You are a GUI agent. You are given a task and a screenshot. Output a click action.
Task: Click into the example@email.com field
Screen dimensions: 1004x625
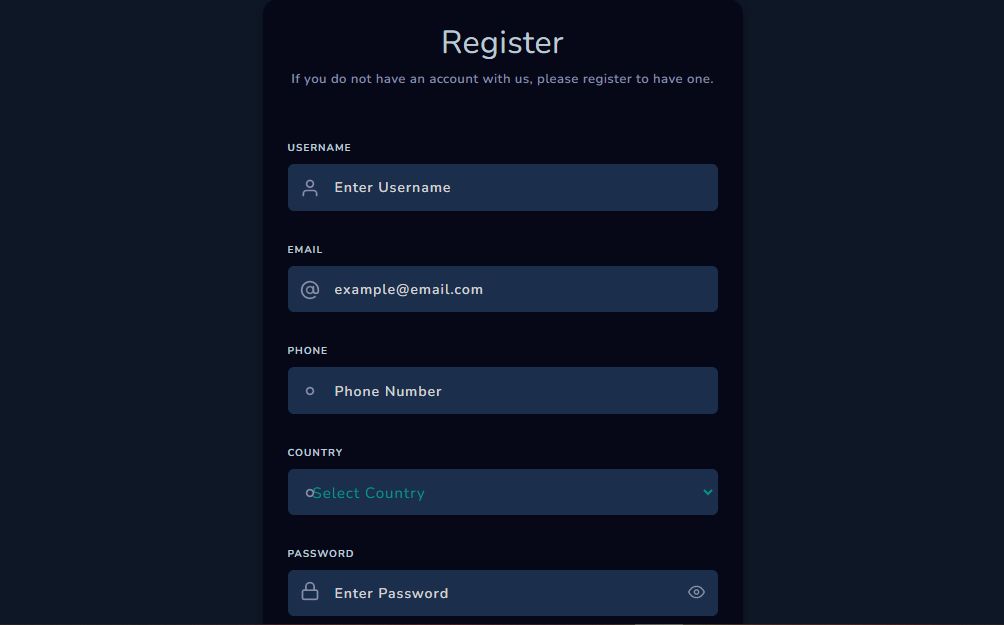click(520, 290)
